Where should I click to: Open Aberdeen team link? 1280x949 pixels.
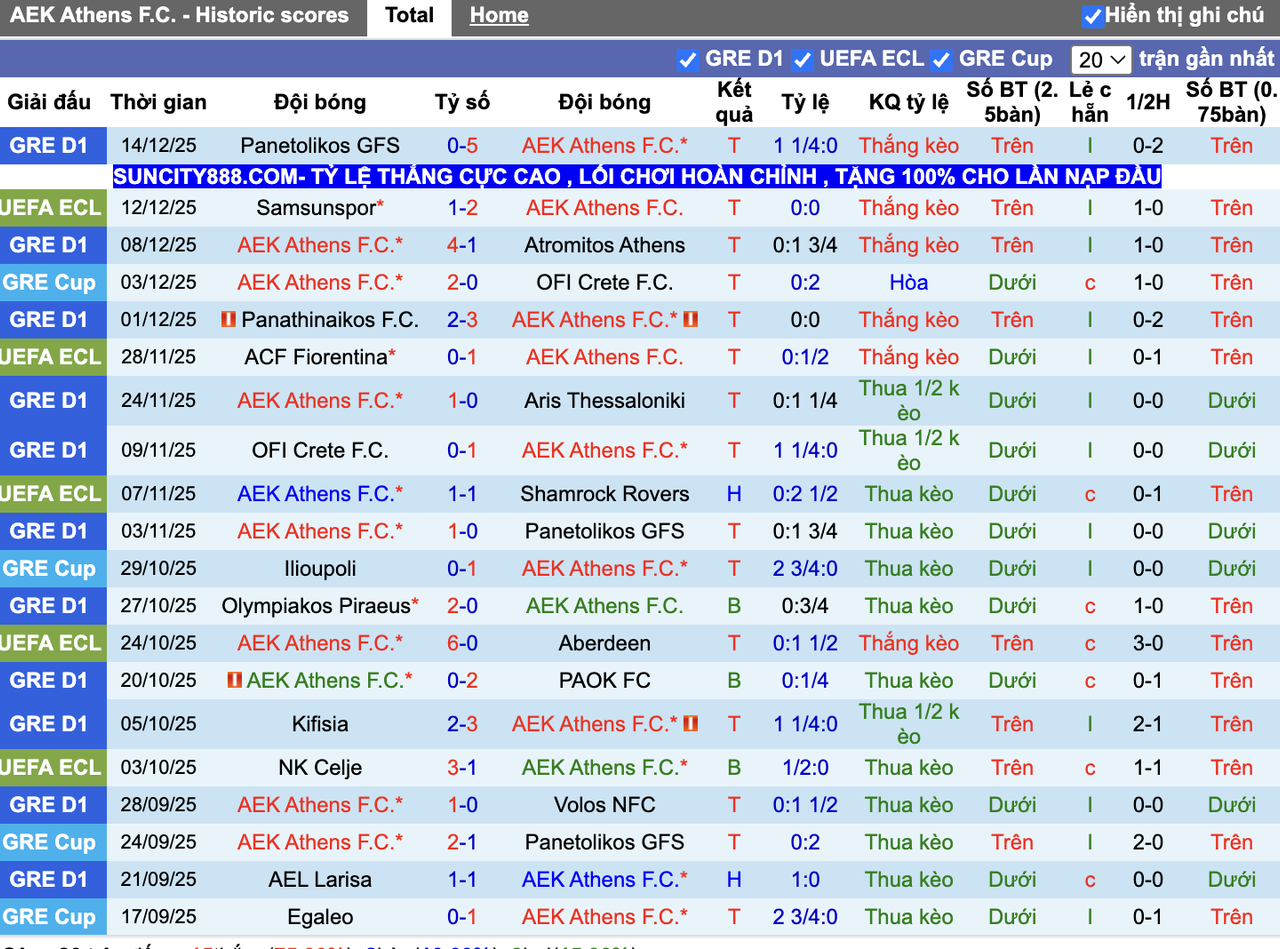(605, 643)
